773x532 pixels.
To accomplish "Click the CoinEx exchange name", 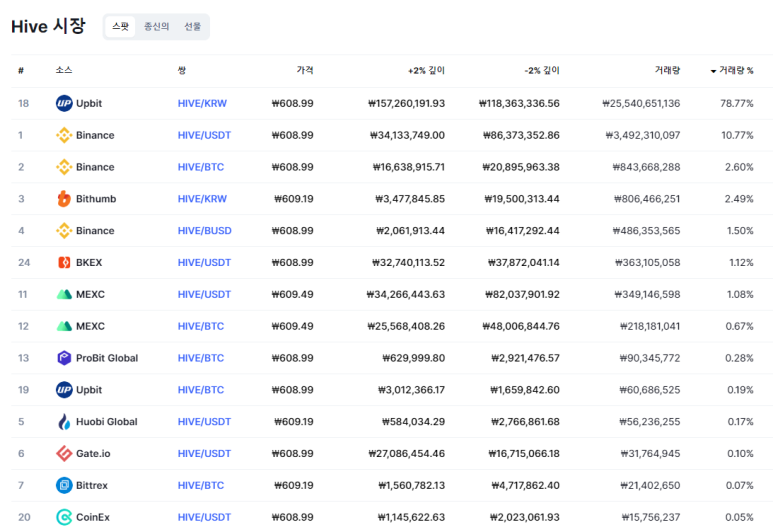I will click(x=93, y=517).
